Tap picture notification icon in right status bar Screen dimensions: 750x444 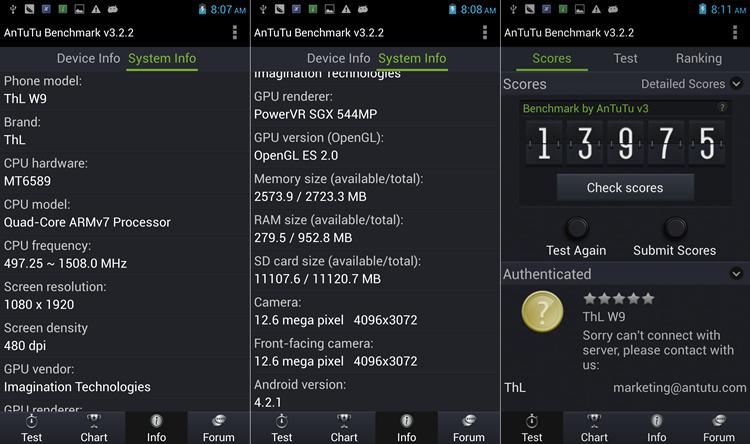pyautogui.click(x=580, y=9)
